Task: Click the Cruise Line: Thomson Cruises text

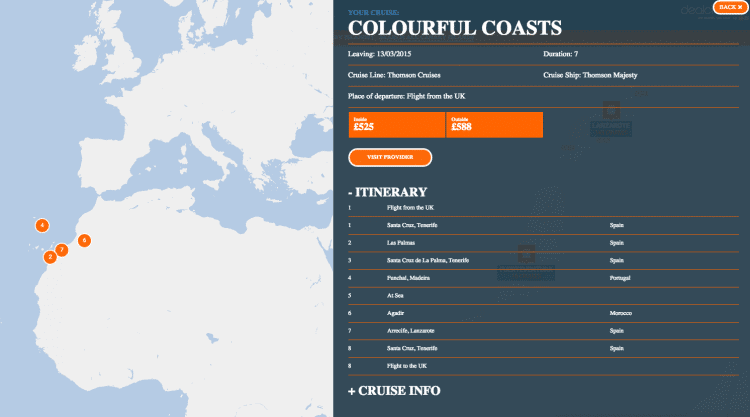Action: [394, 75]
